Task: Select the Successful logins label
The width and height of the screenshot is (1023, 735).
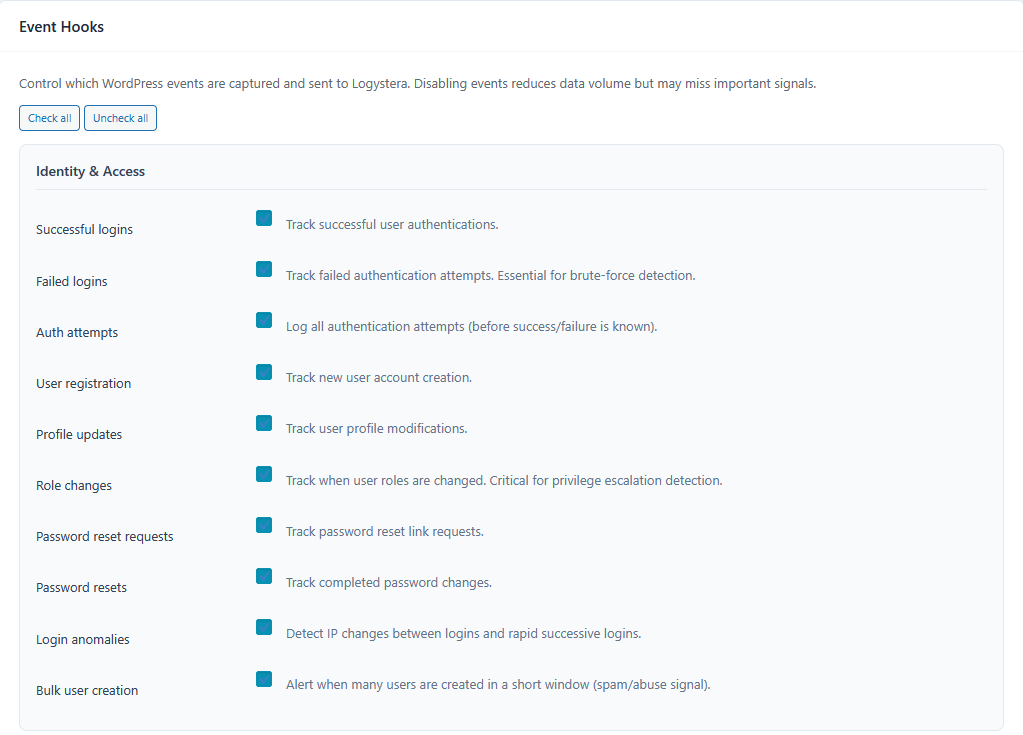Action: coord(84,229)
